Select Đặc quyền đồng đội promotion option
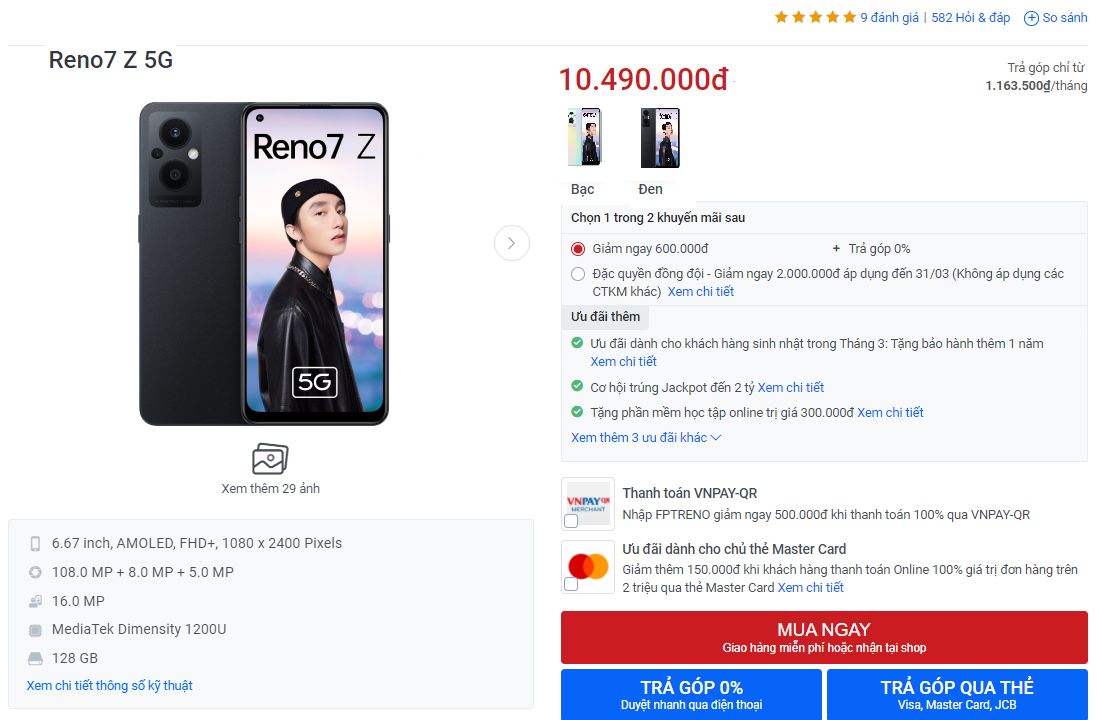This screenshot has width=1097, height=720. pos(578,274)
